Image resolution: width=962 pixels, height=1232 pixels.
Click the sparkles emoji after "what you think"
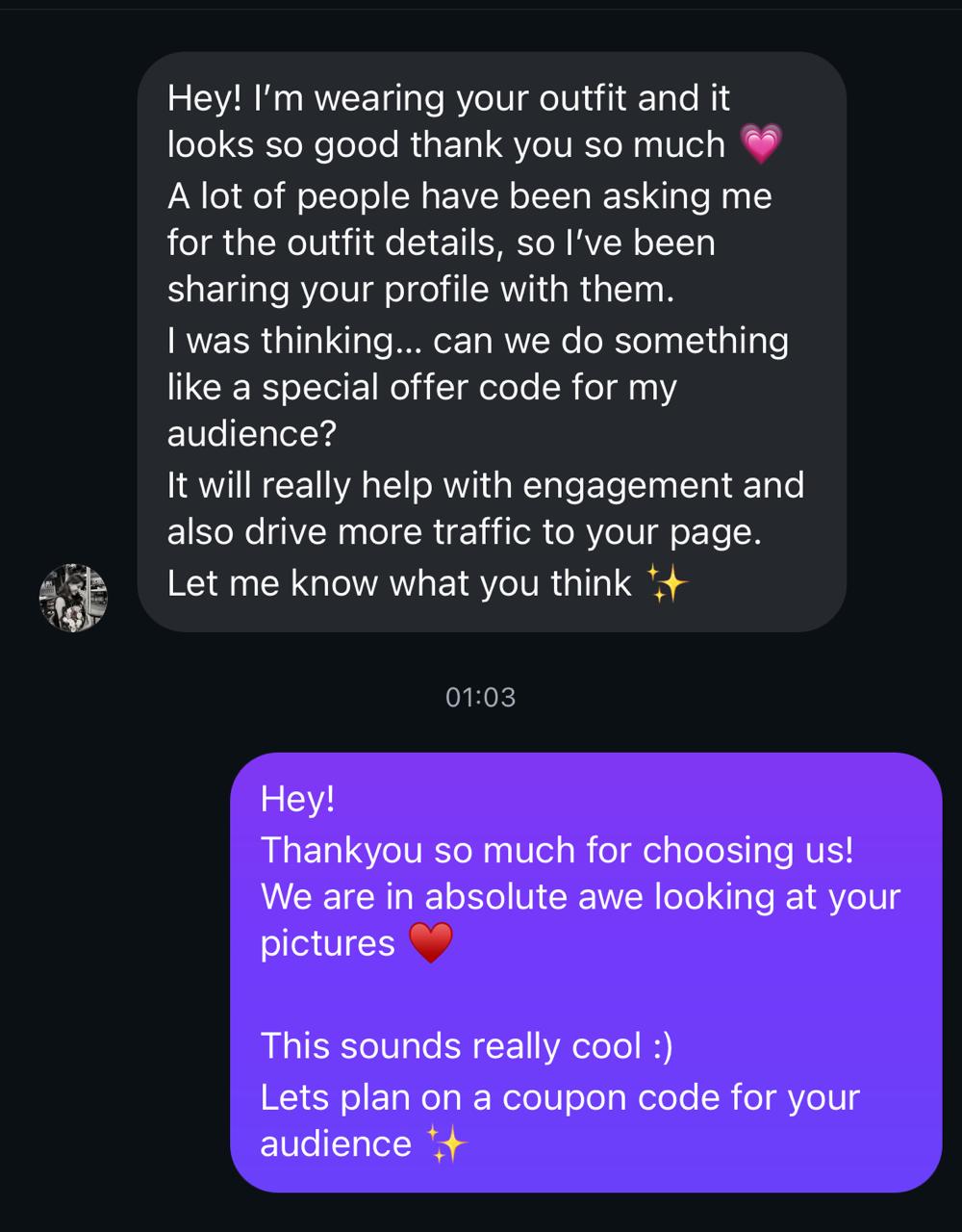point(667,583)
